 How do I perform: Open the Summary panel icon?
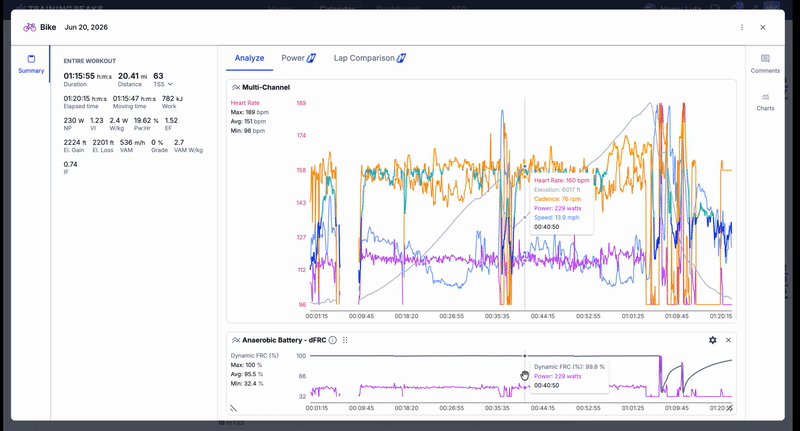tap(31, 59)
